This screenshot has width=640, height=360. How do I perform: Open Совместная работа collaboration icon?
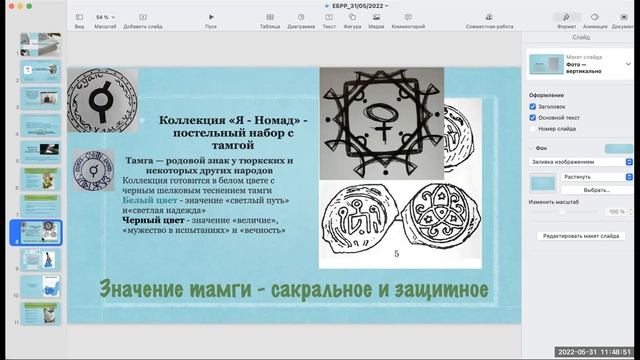coord(489,17)
